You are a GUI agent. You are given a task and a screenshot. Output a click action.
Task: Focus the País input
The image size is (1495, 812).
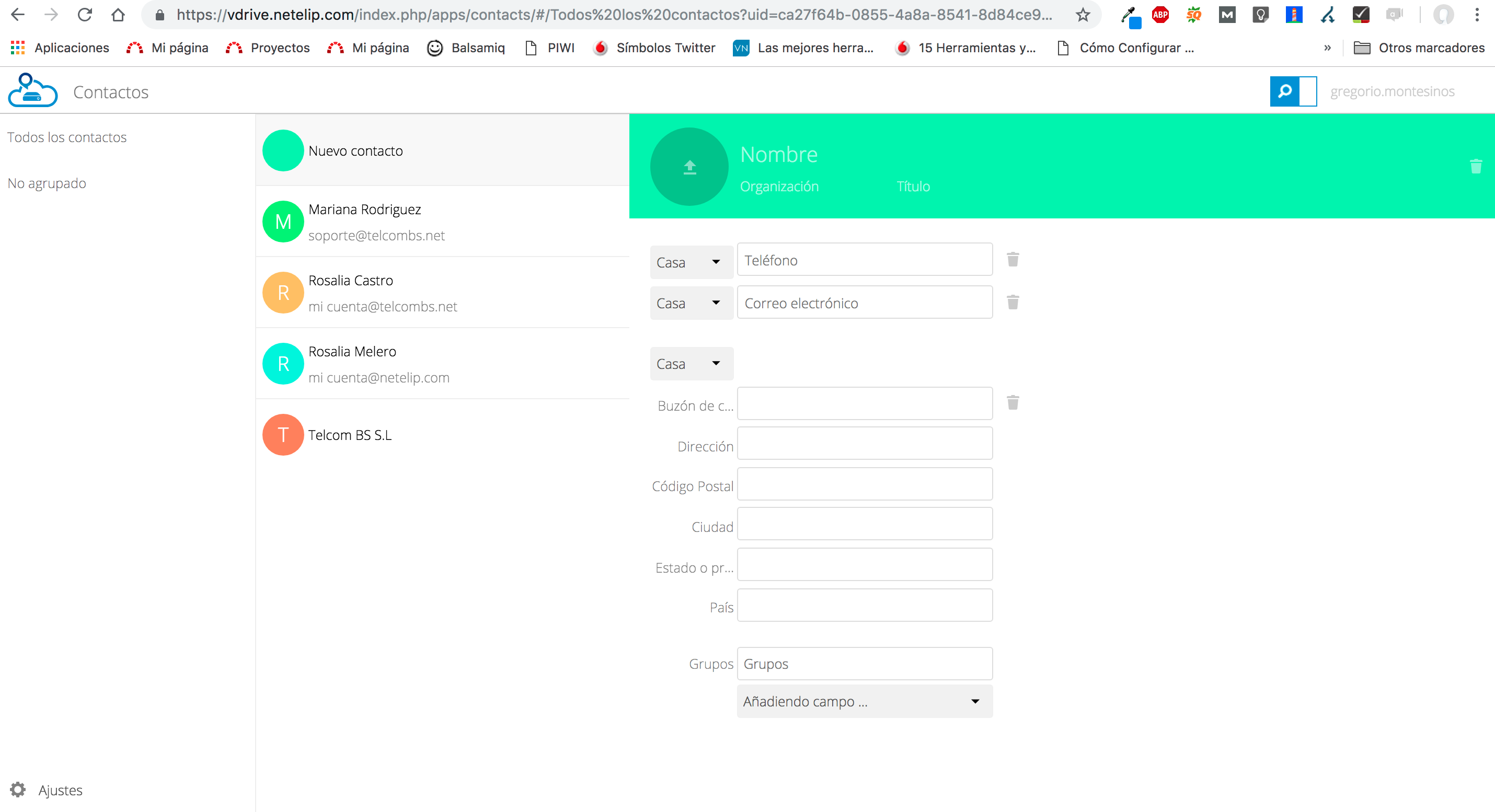click(x=865, y=606)
